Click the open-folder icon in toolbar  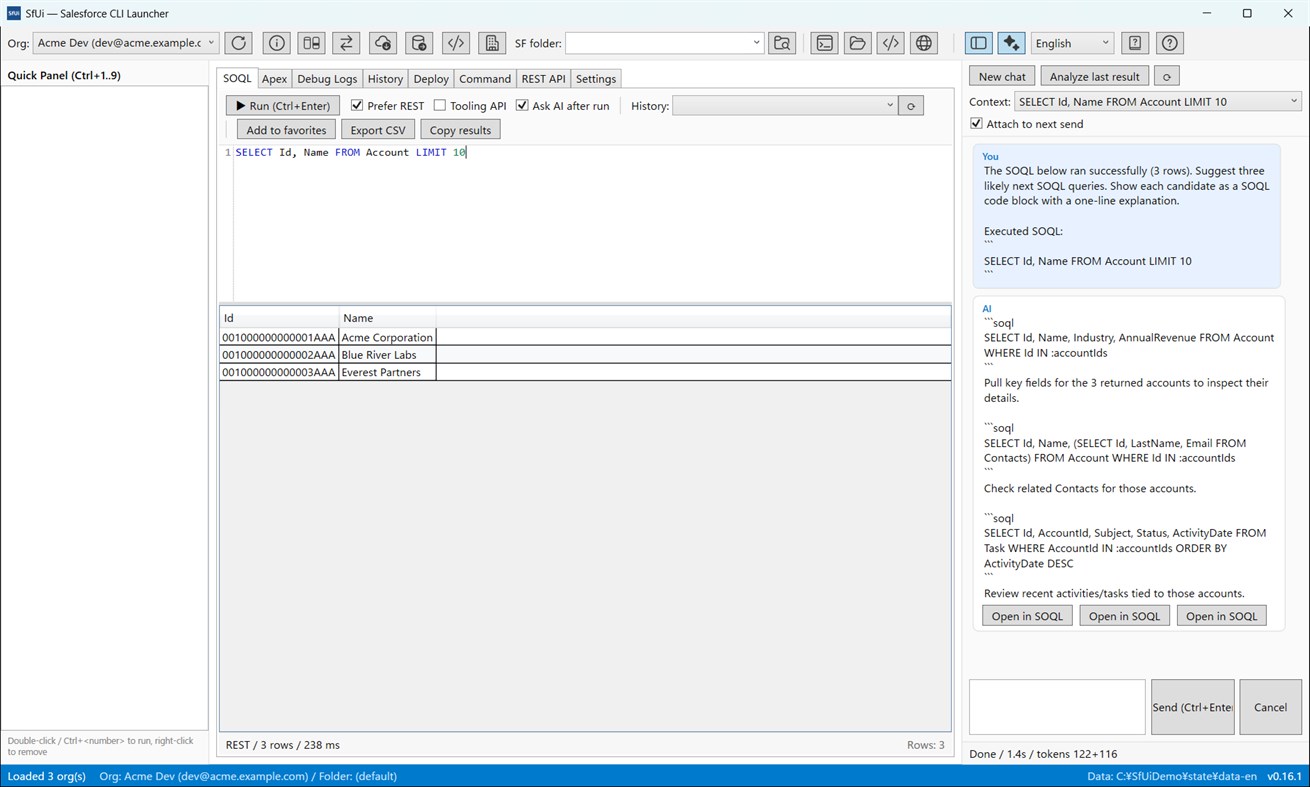pyautogui.click(x=858, y=43)
